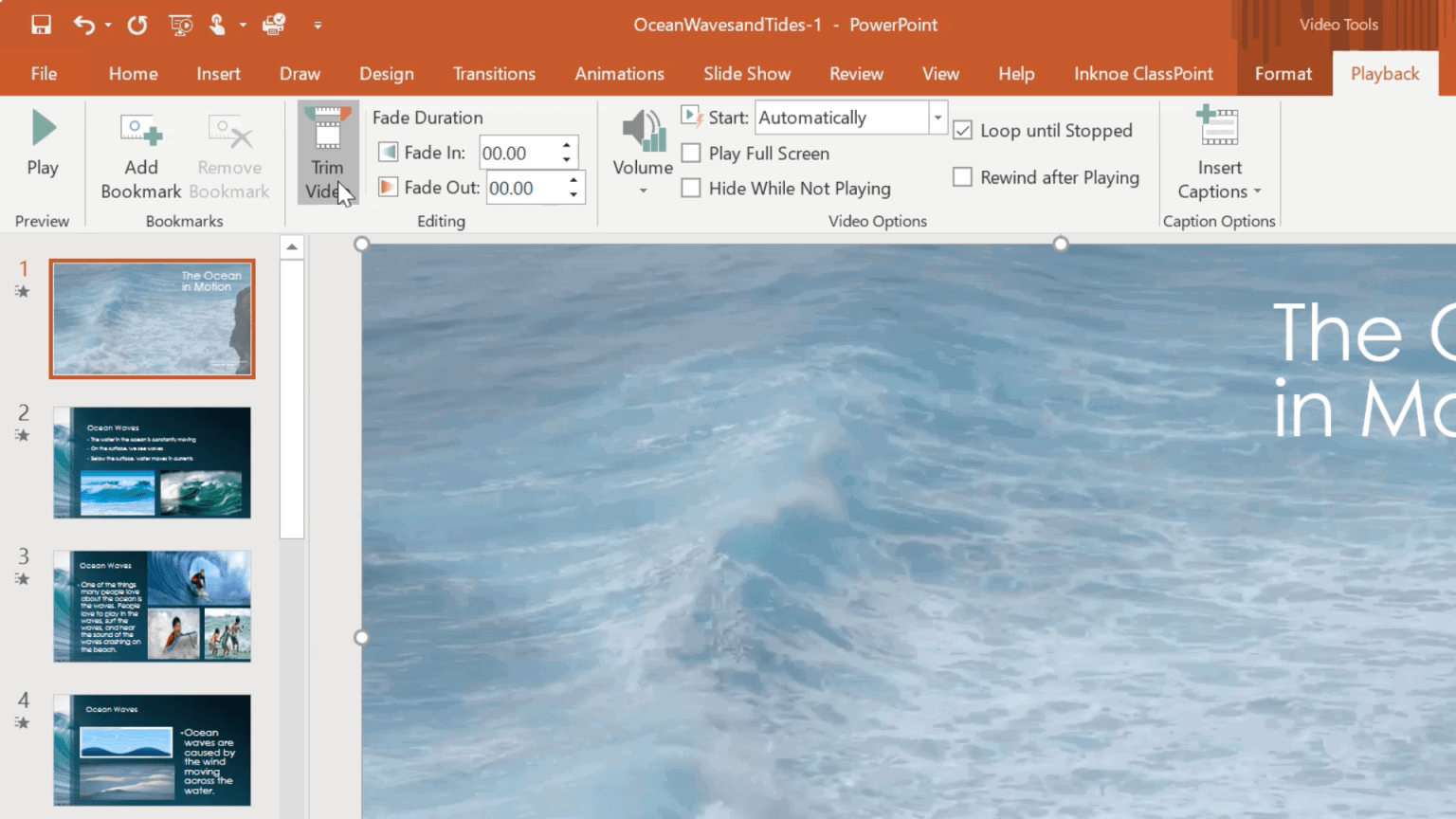The width and height of the screenshot is (1456, 819).
Task: Select the Trim Video tool
Action: (x=327, y=152)
